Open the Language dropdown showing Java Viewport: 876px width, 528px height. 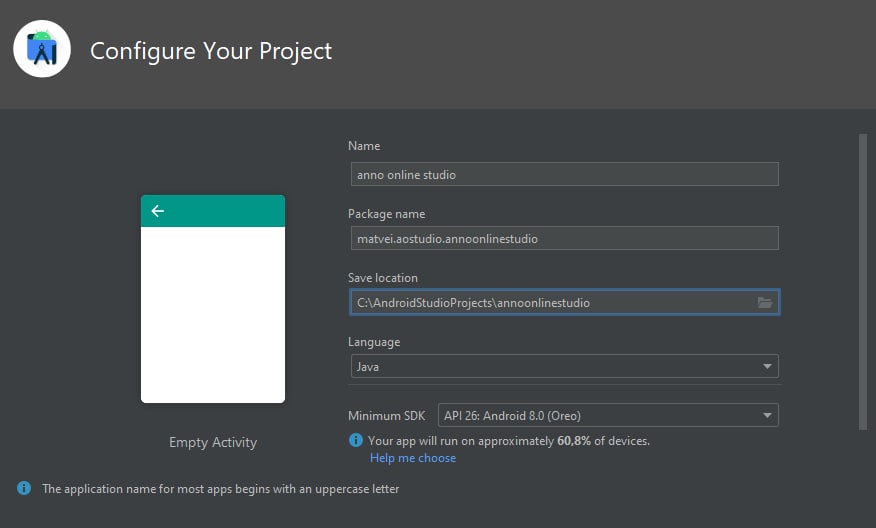(x=564, y=367)
